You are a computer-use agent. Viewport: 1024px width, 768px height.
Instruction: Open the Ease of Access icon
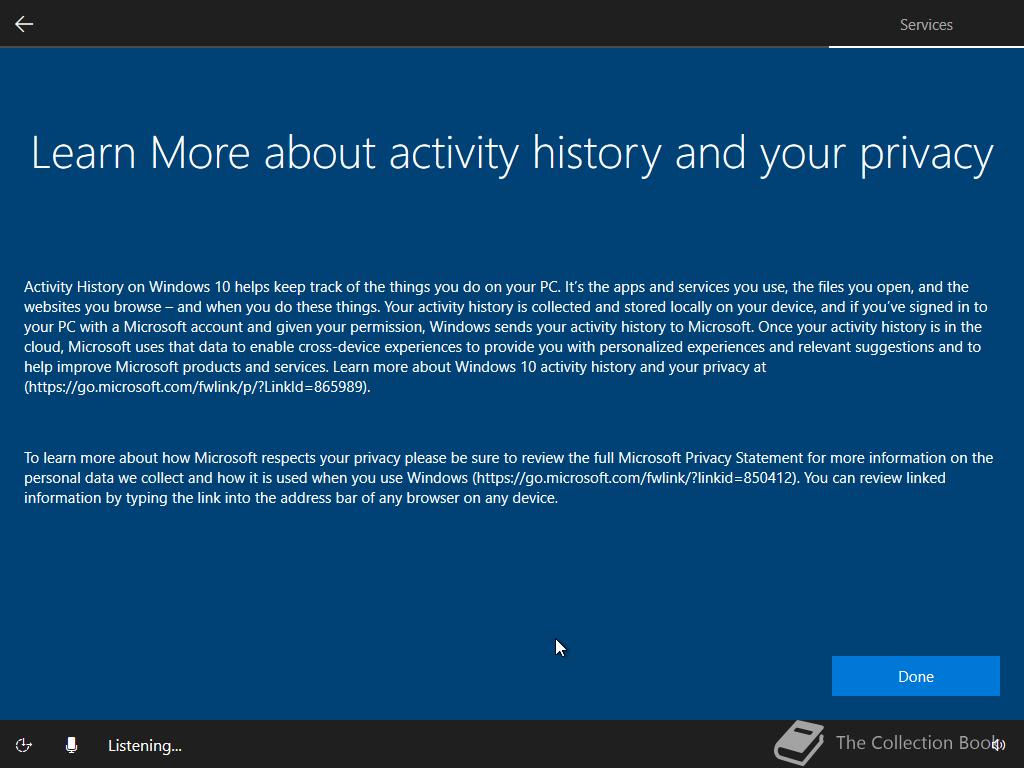[x=24, y=745]
